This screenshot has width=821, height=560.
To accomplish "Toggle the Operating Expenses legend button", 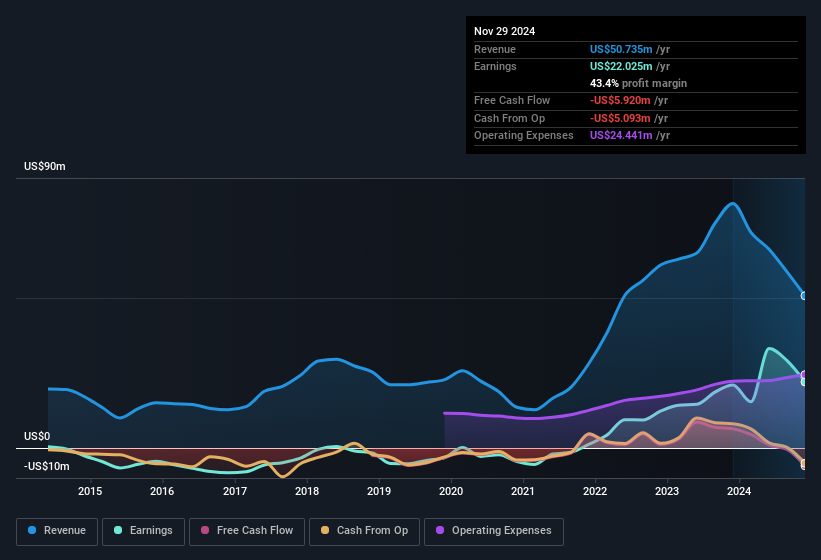I will click(494, 531).
